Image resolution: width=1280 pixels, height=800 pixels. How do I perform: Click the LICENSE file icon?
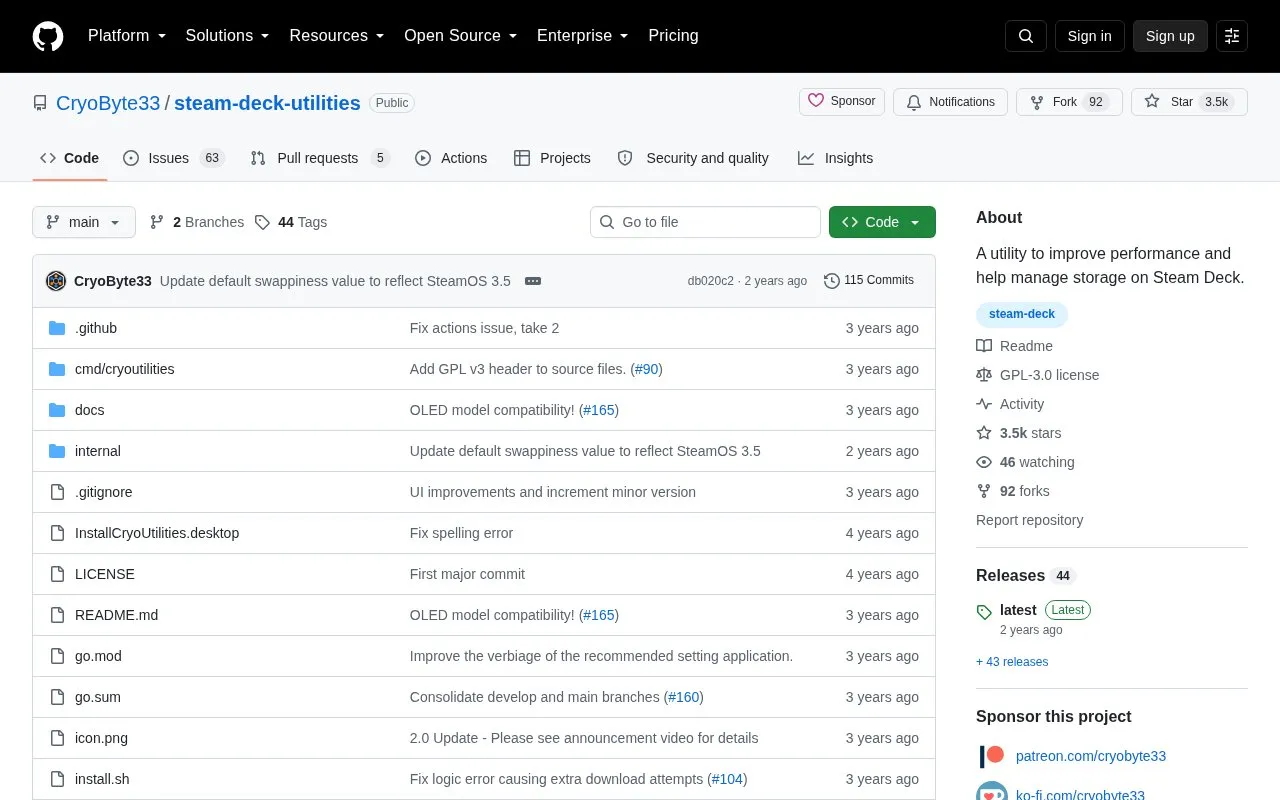(57, 574)
